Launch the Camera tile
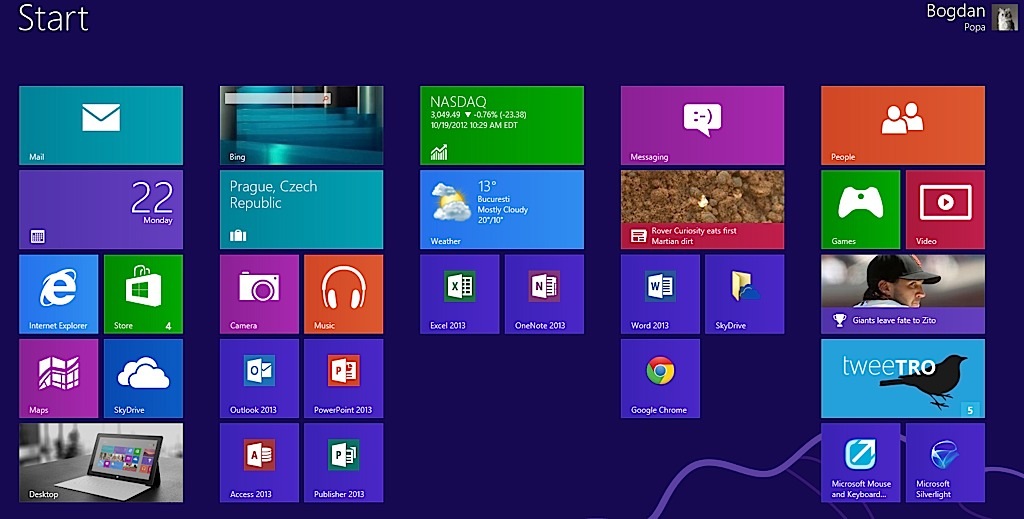 [259, 294]
